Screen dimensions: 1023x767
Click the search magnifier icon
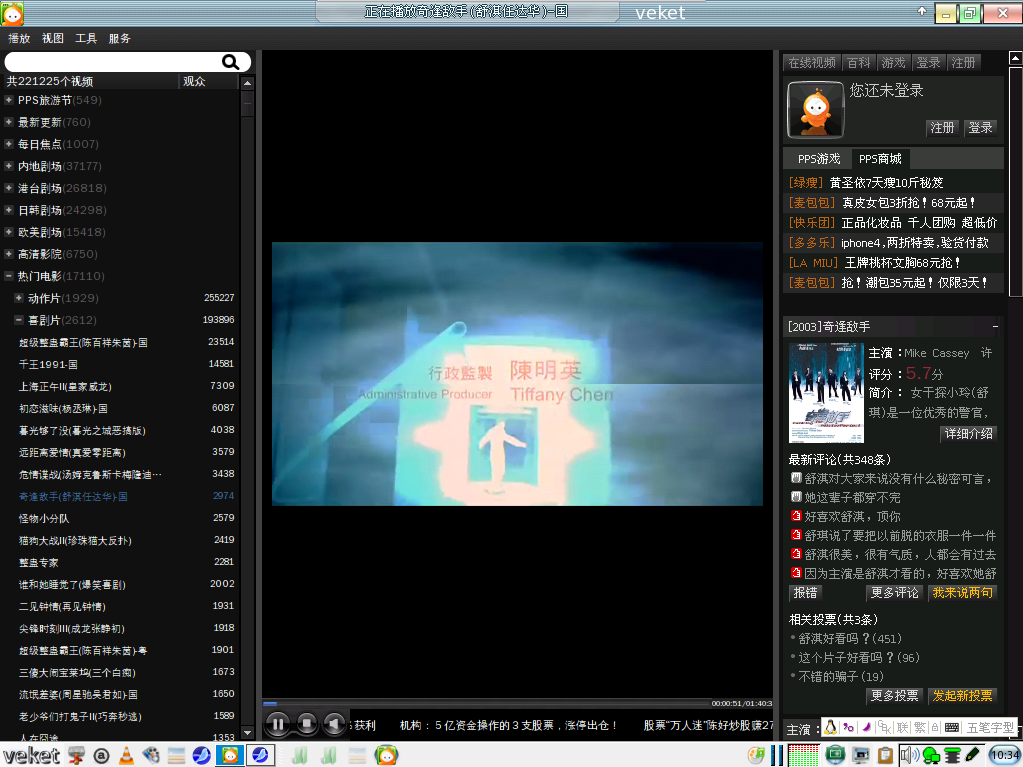click(x=230, y=62)
